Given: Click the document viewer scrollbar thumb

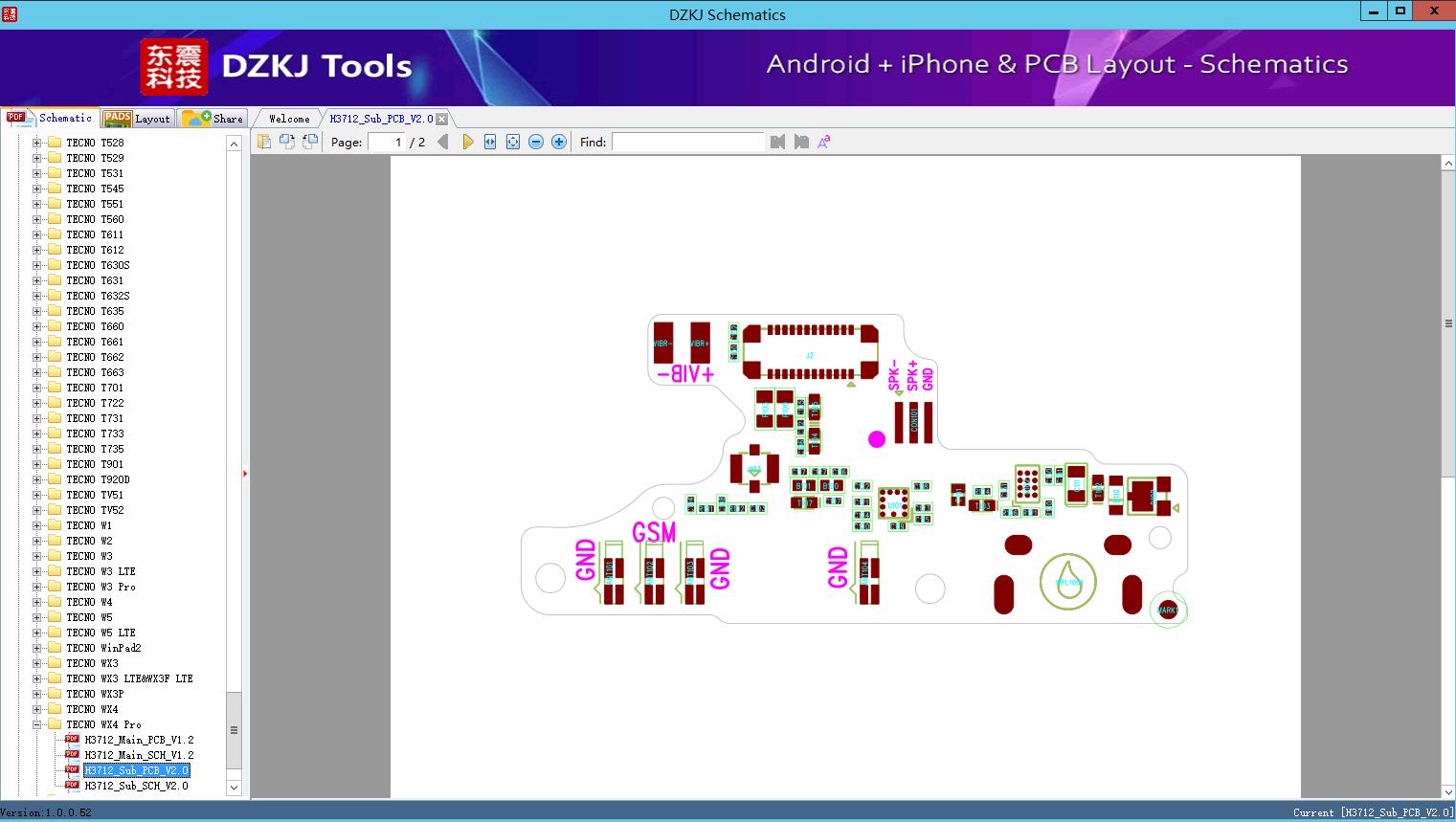Looking at the screenshot, I should click(1448, 323).
